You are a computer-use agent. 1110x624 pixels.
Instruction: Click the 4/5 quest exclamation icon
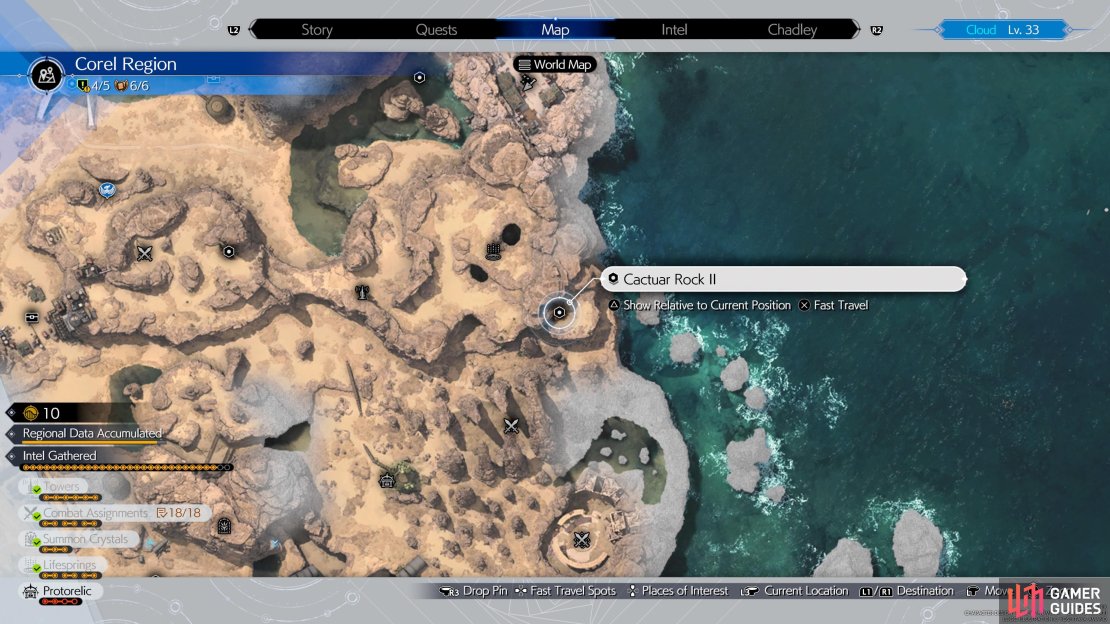click(x=84, y=86)
